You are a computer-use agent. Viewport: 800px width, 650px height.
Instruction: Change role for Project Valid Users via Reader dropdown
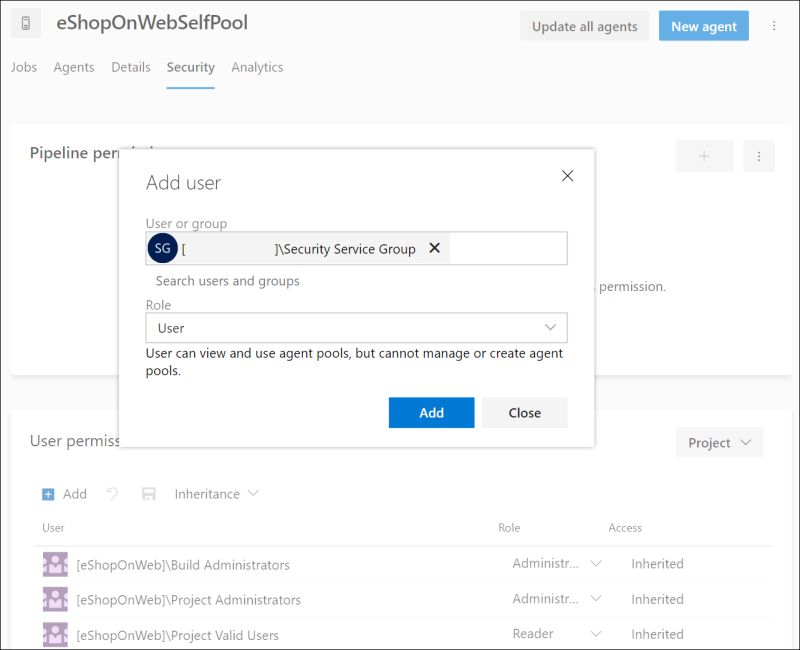point(554,634)
